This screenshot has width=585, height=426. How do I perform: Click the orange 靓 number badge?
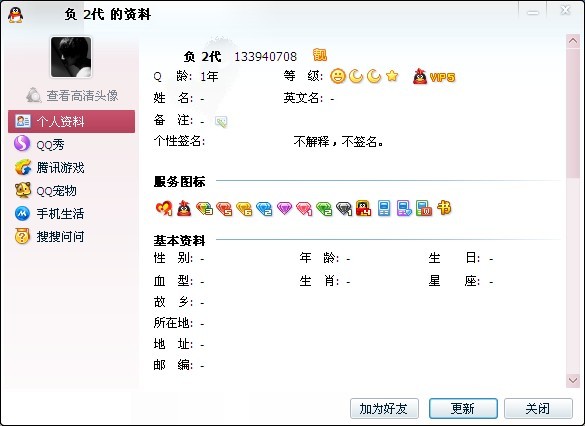click(x=320, y=55)
